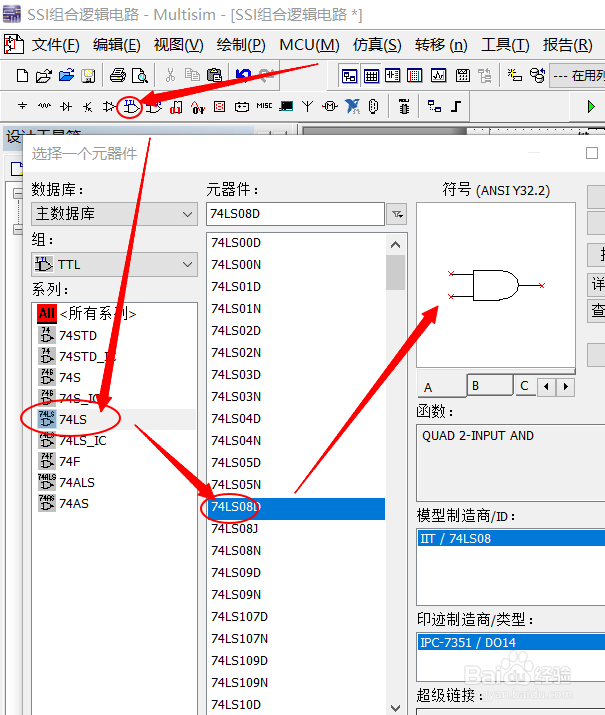The height and width of the screenshot is (715, 605).
Task: Toggle the spreadsheet view icon
Action: [371, 76]
